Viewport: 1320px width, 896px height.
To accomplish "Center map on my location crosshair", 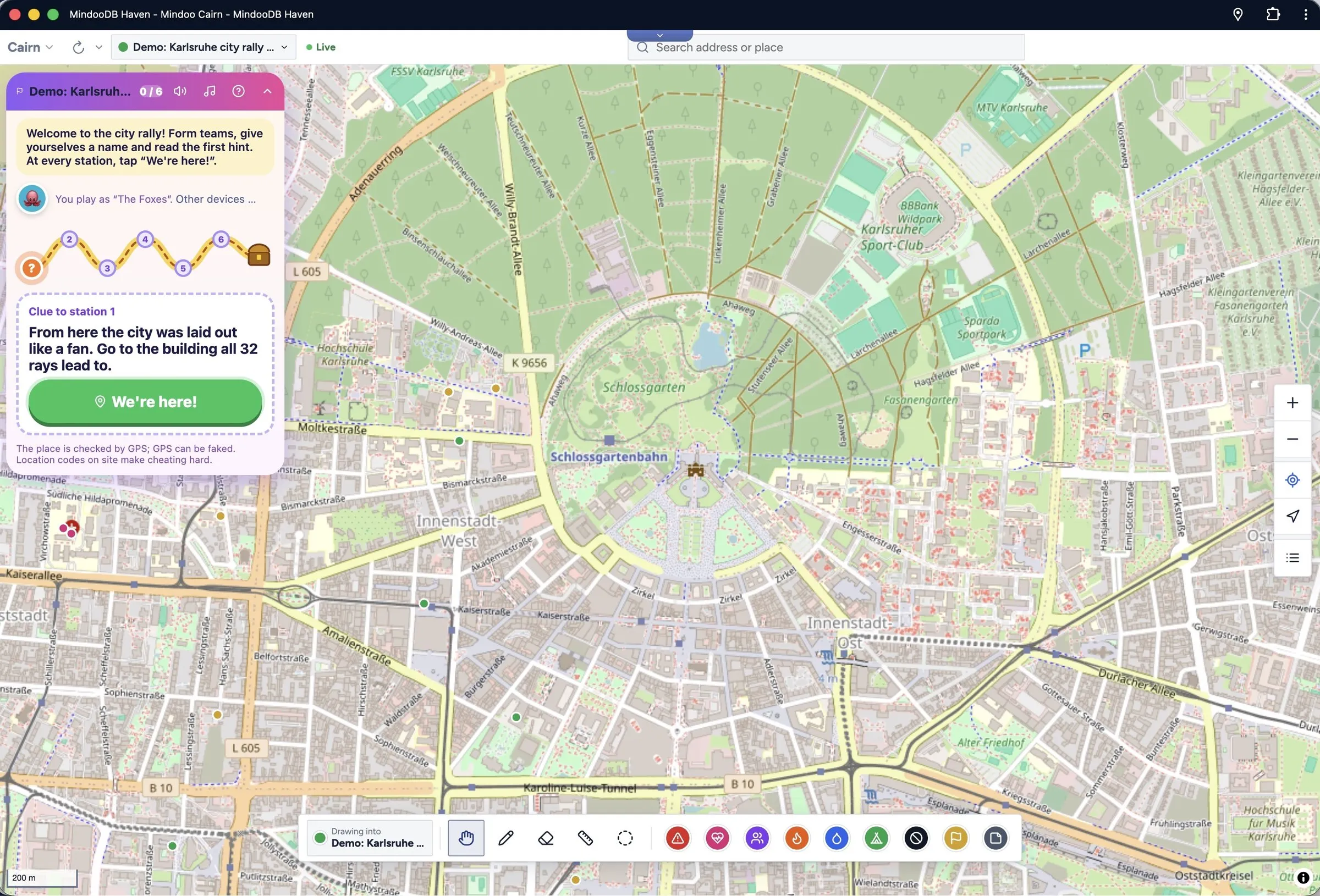I will tap(1292, 480).
